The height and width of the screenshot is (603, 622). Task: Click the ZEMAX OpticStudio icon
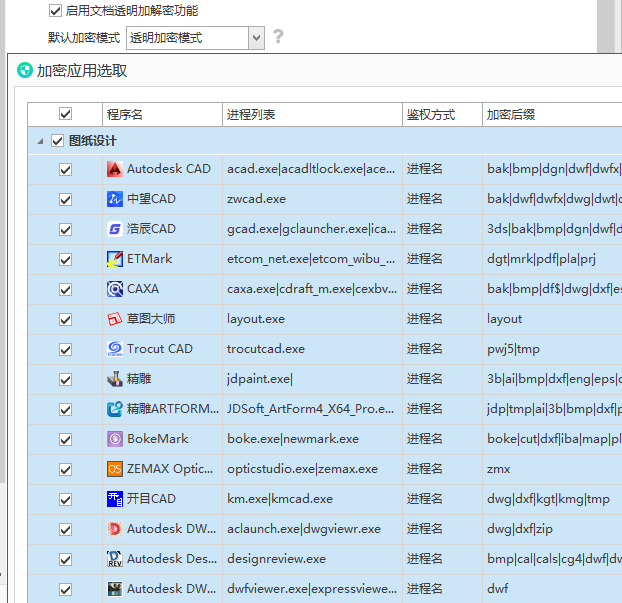pyautogui.click(x=115, y=469)
